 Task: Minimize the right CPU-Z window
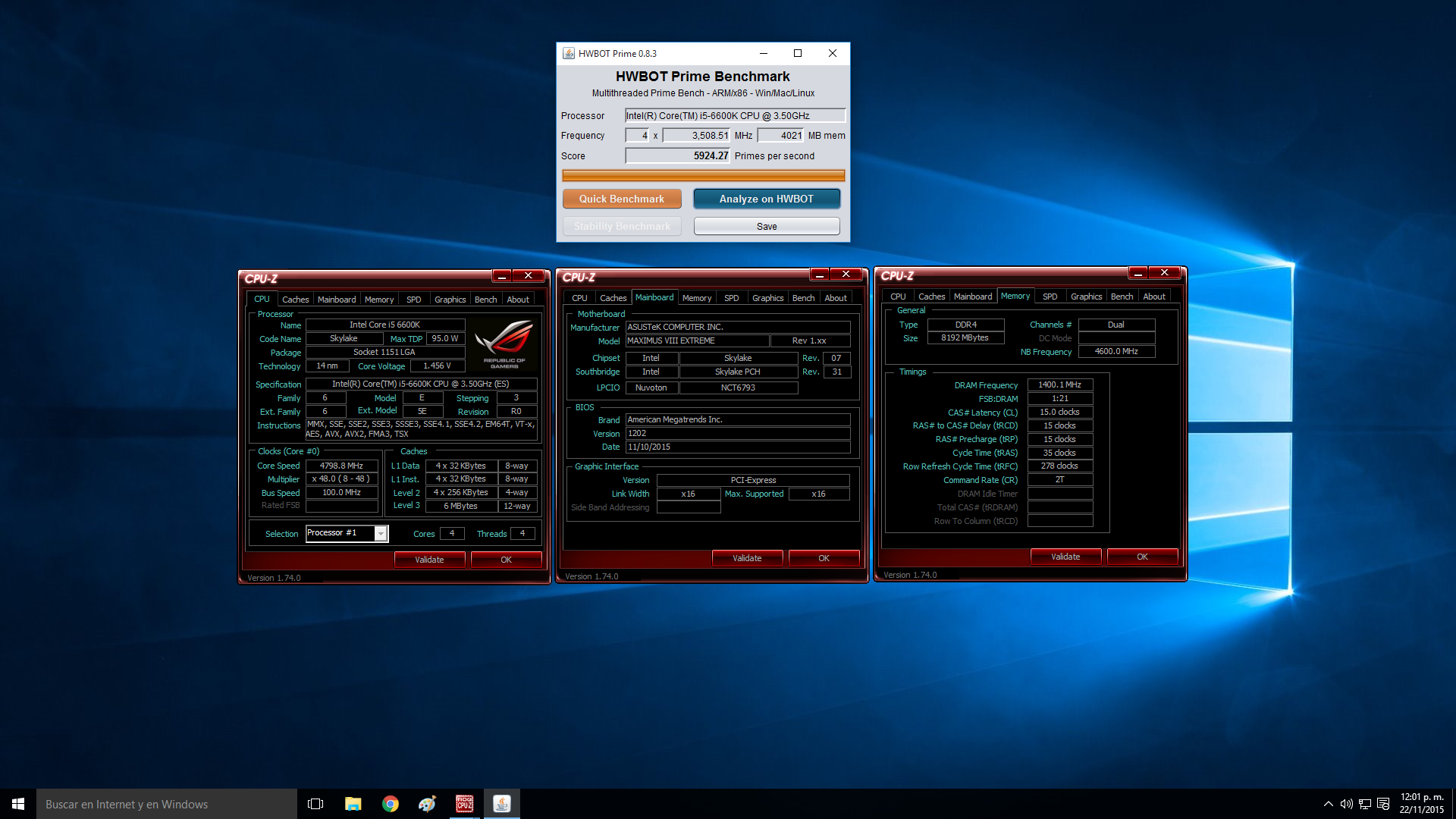(1138, 273)
